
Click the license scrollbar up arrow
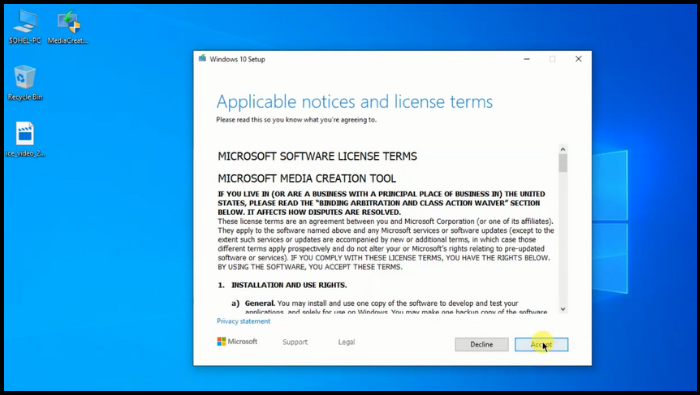coord(562,149)
